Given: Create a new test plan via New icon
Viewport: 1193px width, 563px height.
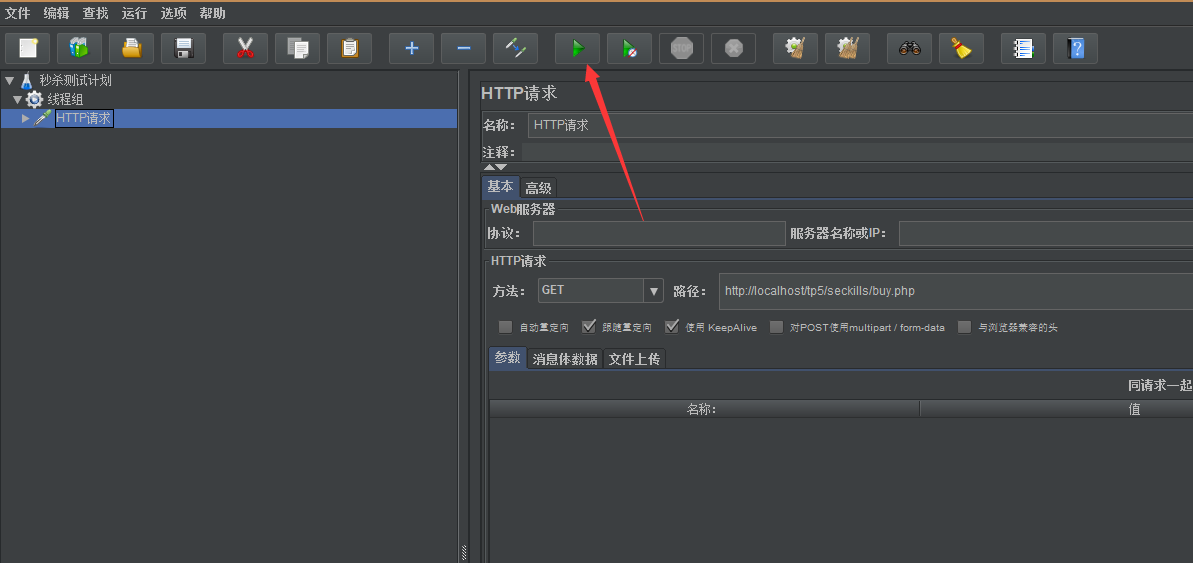Looking at the screenshot, I should (x=27, y=49).
